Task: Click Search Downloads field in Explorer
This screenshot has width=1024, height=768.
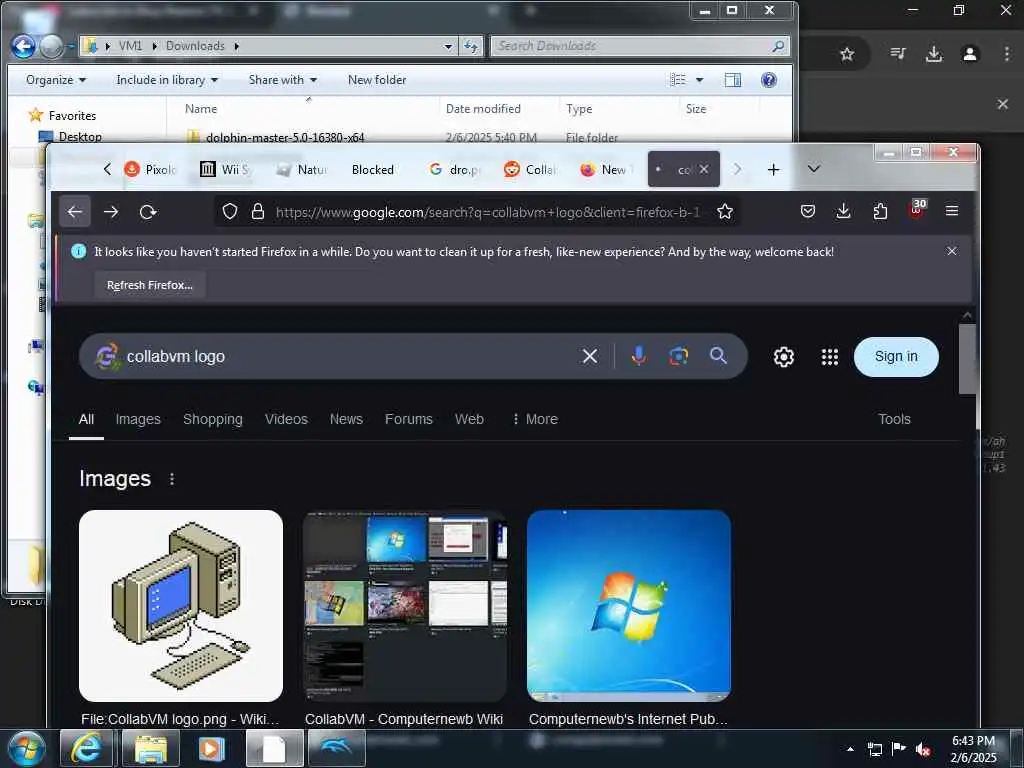Action: tap(640, 46)
